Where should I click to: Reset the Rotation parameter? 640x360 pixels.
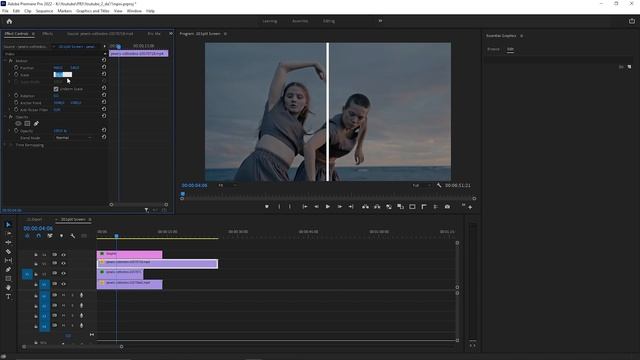point(104,96)
